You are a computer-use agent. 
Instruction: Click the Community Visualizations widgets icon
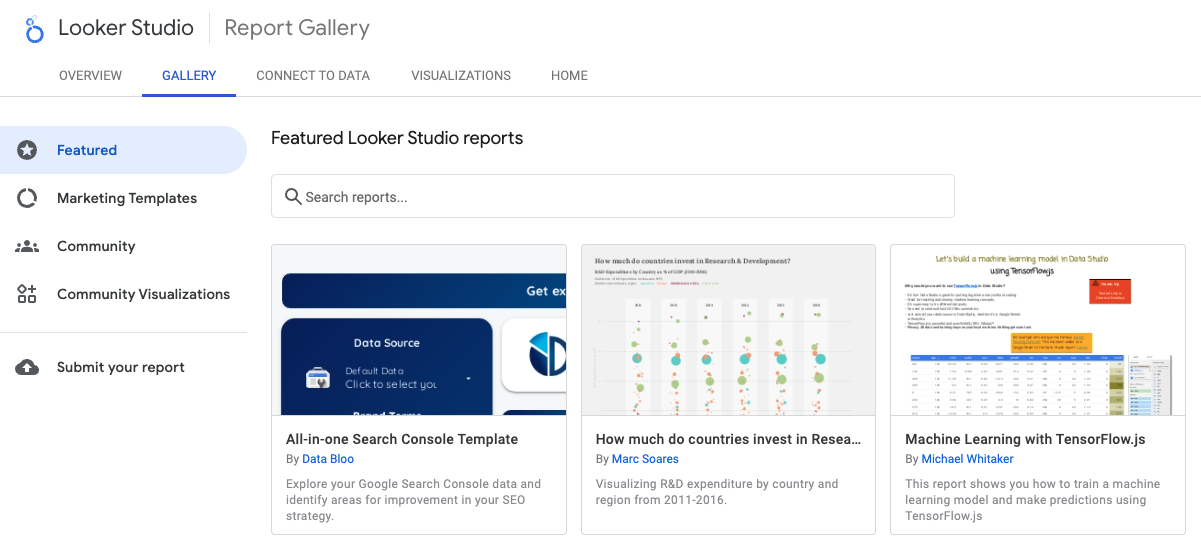[27, 294]
